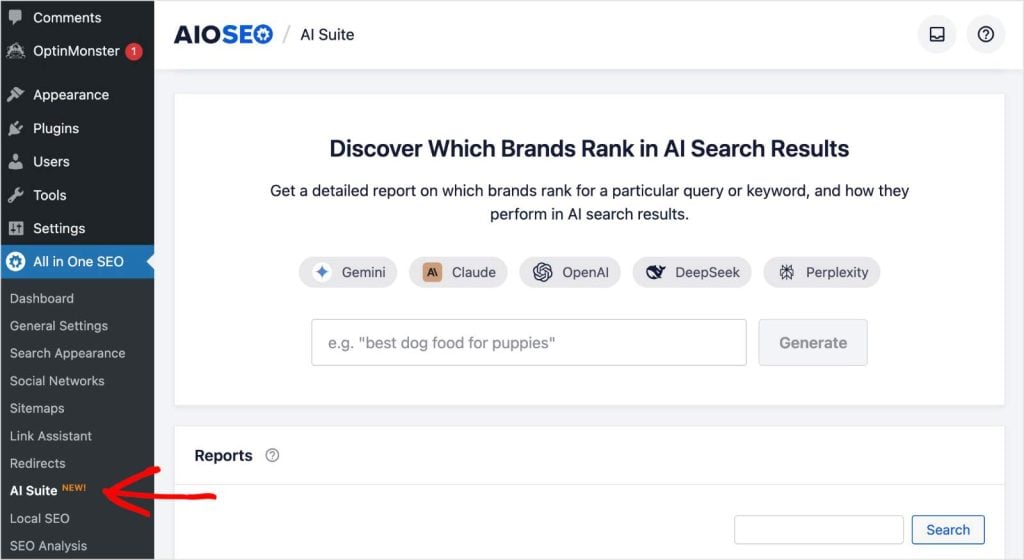Click the Tools wrench icon
Viewport: 1024px width, 560px height.
pos(15,195)
